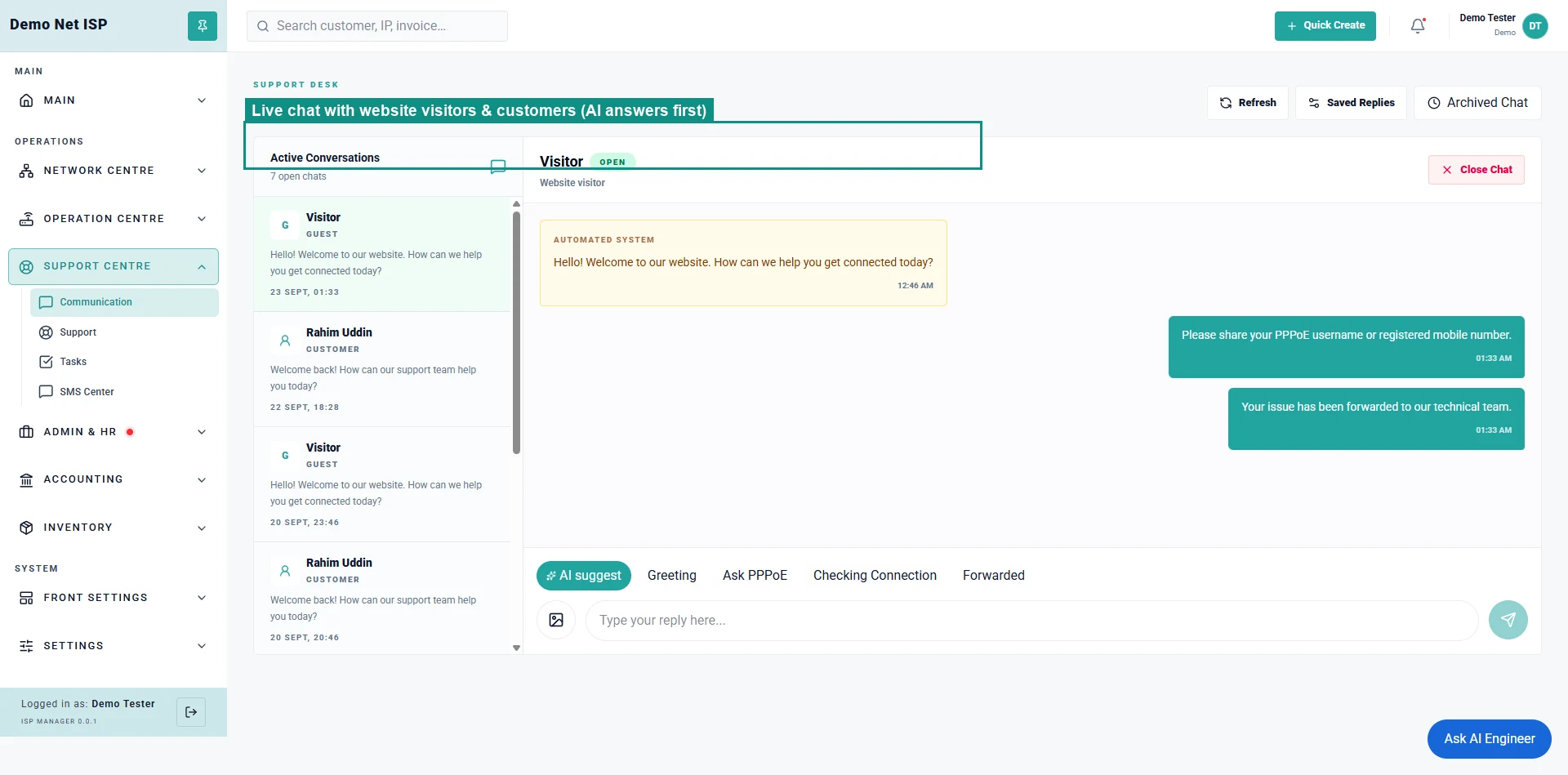Screen dimensions: 1568x775
Task: Go to Tasks in Support Centre
Action: pos(124,362)
